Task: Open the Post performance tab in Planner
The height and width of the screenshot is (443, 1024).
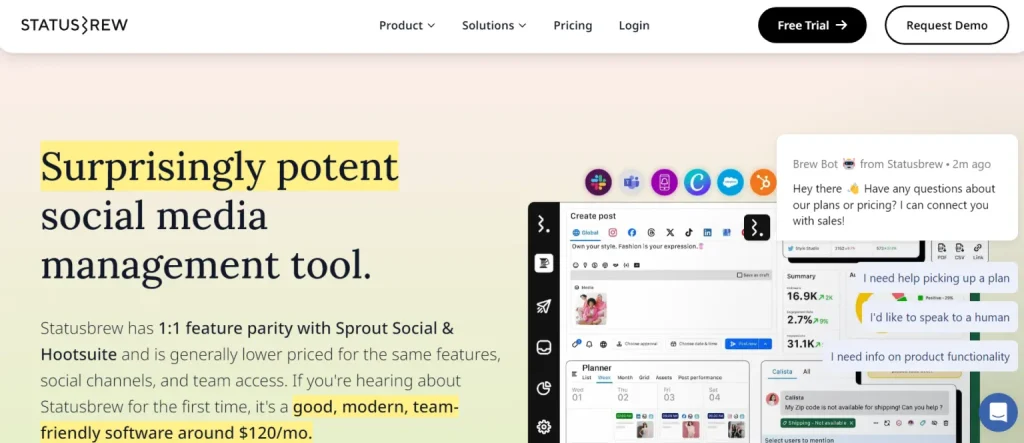Action: (x=700, y=378)
